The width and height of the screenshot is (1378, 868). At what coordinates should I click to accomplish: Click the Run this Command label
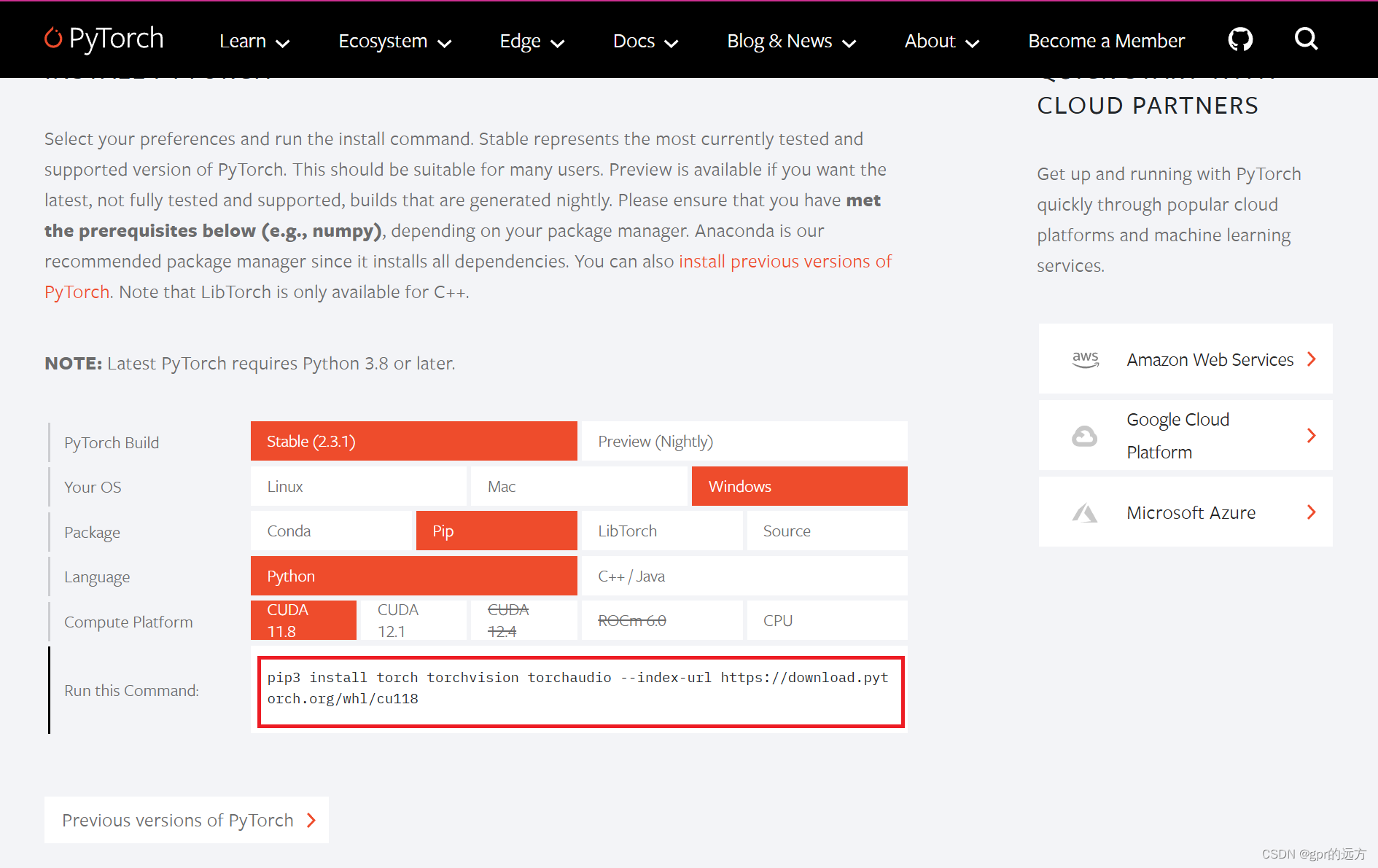131,690
